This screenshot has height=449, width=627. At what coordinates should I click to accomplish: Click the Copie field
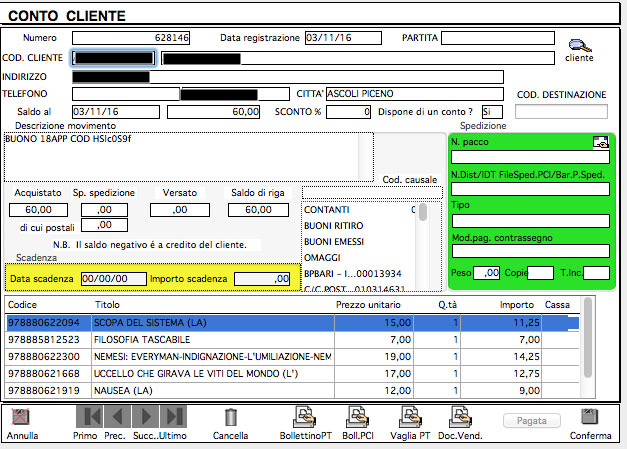pos(541,273)
